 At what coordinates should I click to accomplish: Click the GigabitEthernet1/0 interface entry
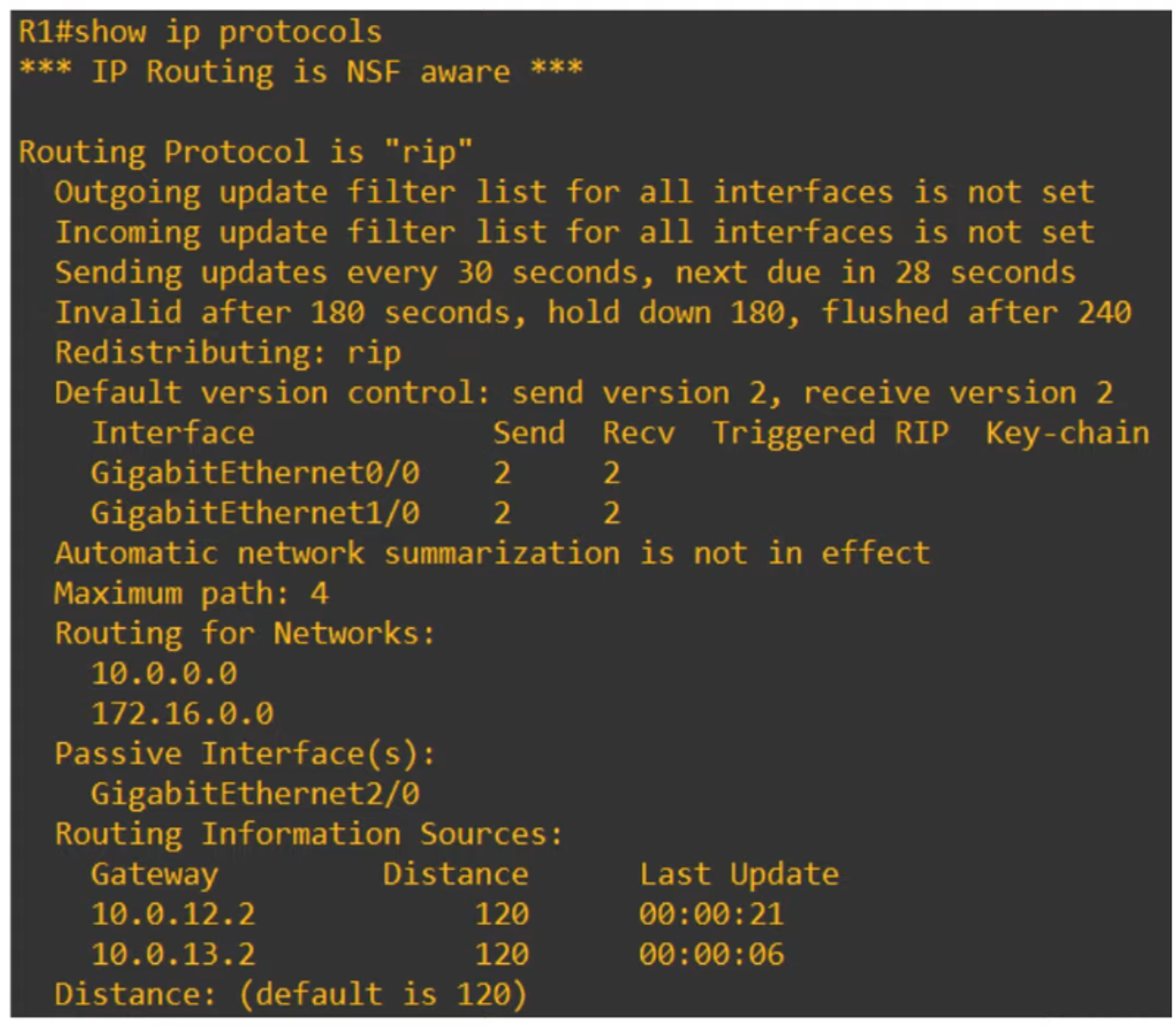point(254,514)
